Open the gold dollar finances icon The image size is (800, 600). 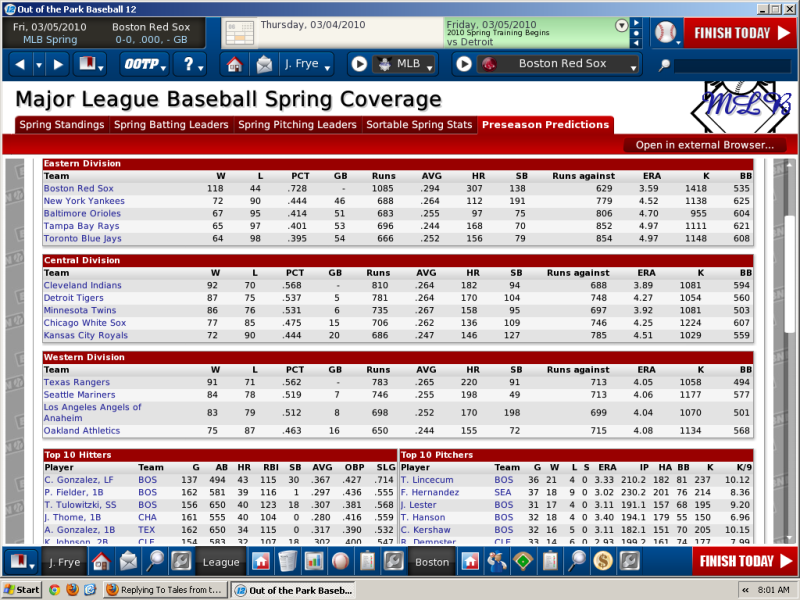pos(603,562)
